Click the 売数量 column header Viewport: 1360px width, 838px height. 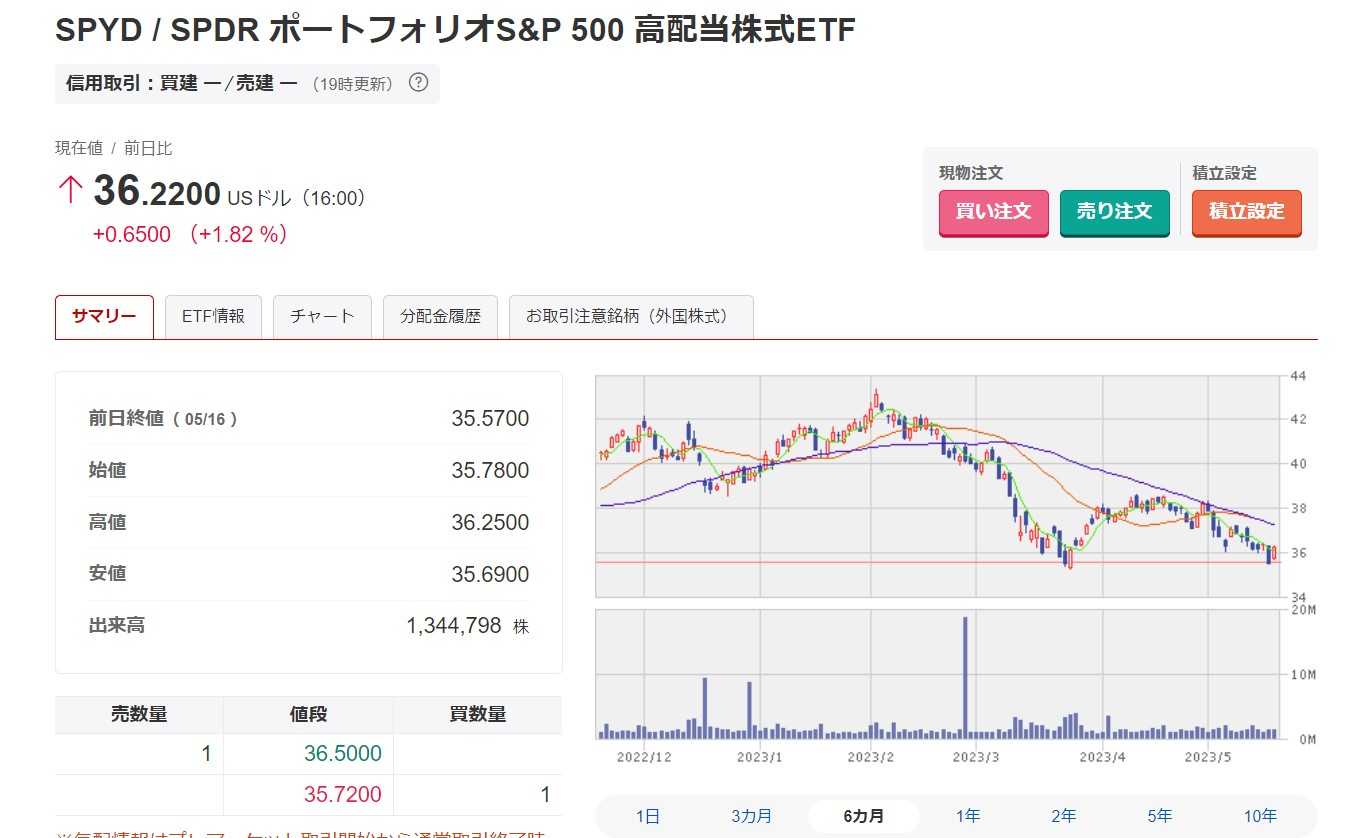point(139,715)
